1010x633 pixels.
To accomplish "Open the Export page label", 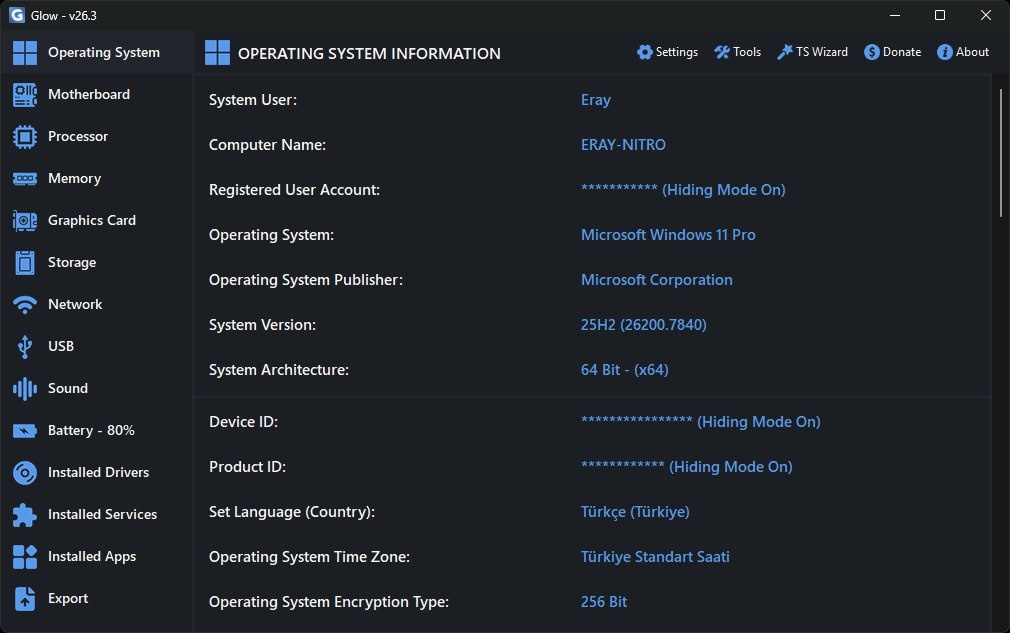I will pyautogui.click(x=68, y=598).
